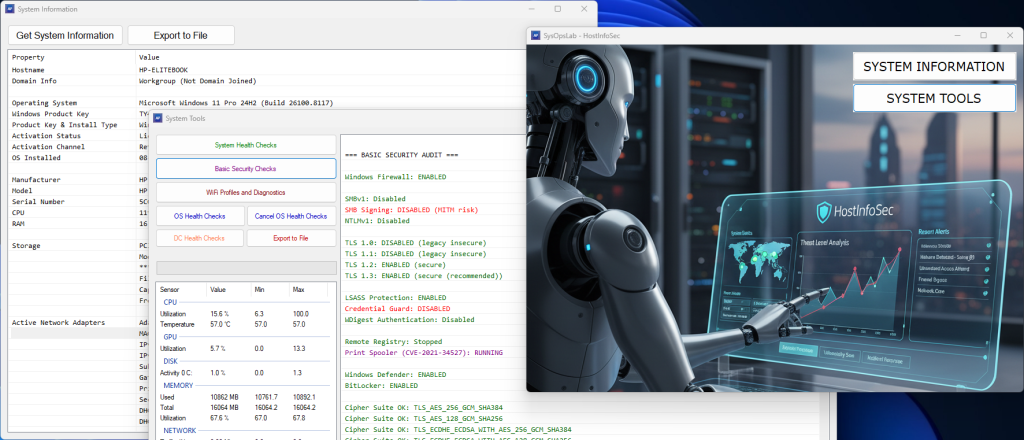The height and width of the screenshot is (440, 1024).
Task: Open SYSTEM INFORMATION from the HostInfoSec launcher
Action: coord(933,67)
